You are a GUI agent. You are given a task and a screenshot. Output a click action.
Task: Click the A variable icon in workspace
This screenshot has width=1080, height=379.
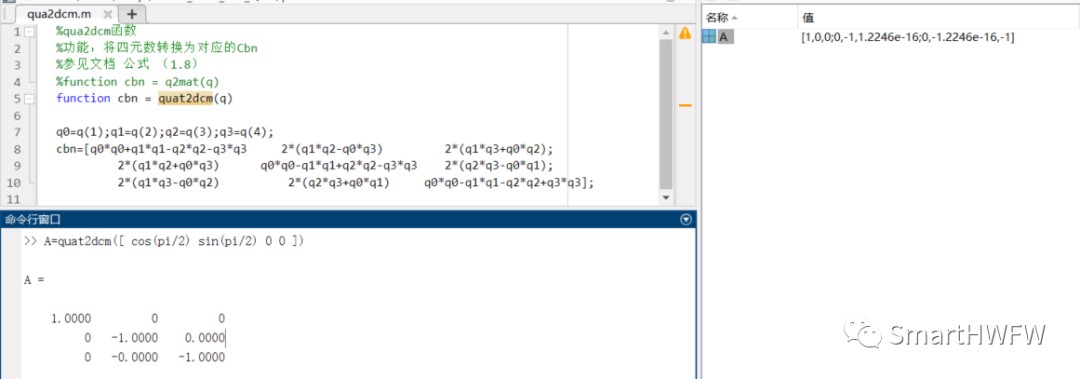[709, 37]
